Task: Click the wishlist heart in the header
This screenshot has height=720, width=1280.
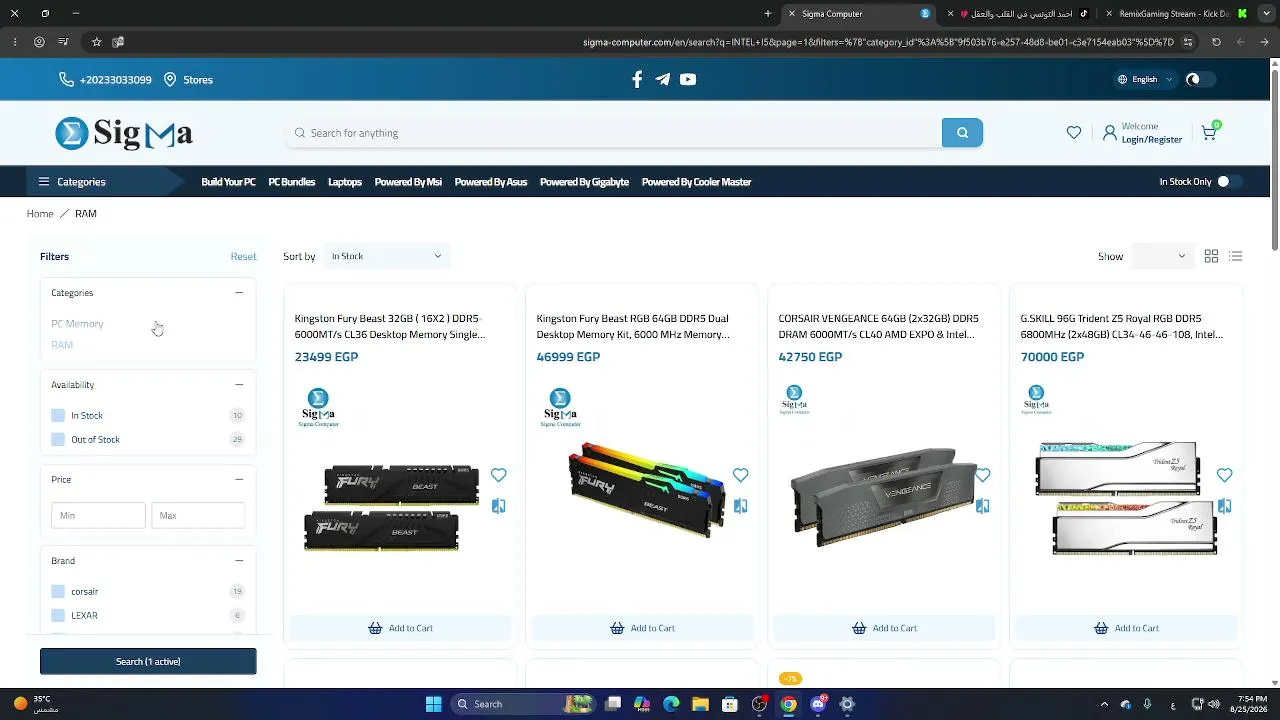Action: click(1074, 133)
